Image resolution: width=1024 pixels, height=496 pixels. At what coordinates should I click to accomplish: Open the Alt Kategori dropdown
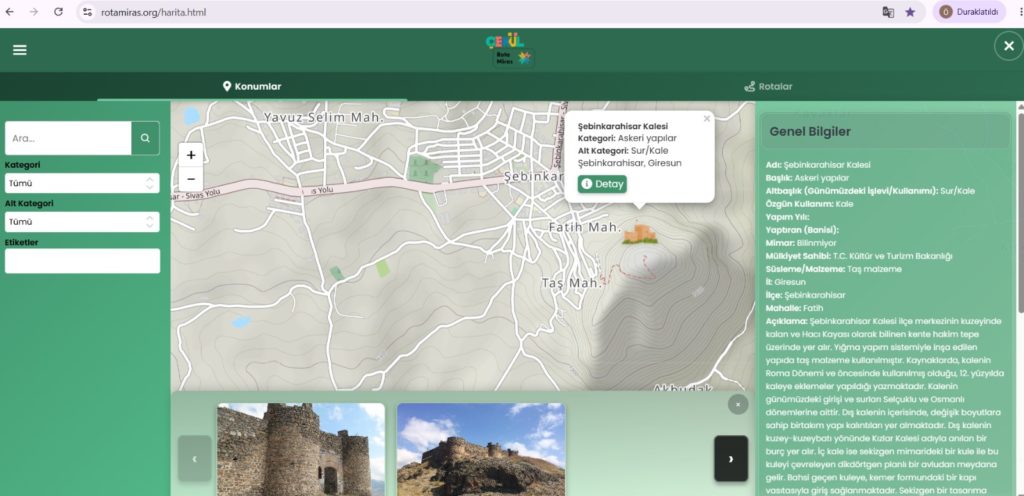coord(82,222)
